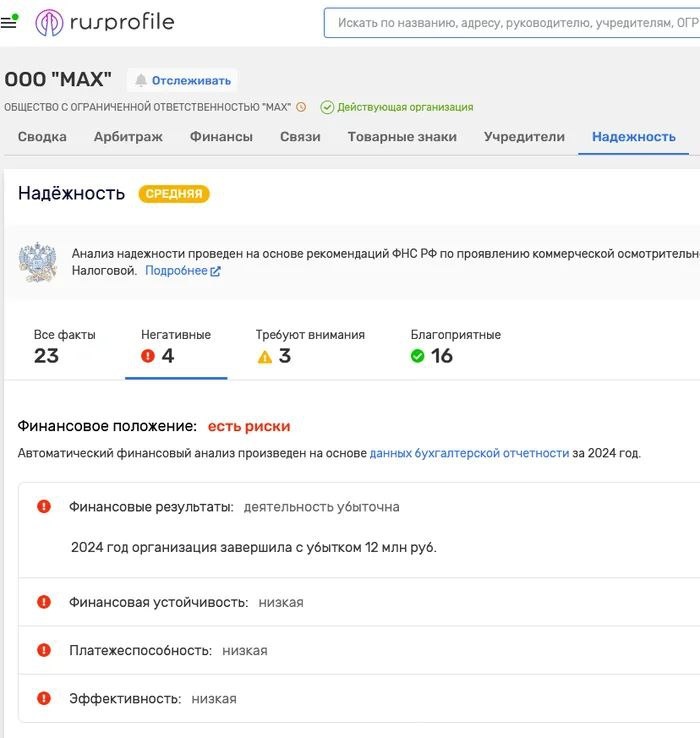Click the green check status icon
Screen dimensions: 700x738
pos(327,107)
